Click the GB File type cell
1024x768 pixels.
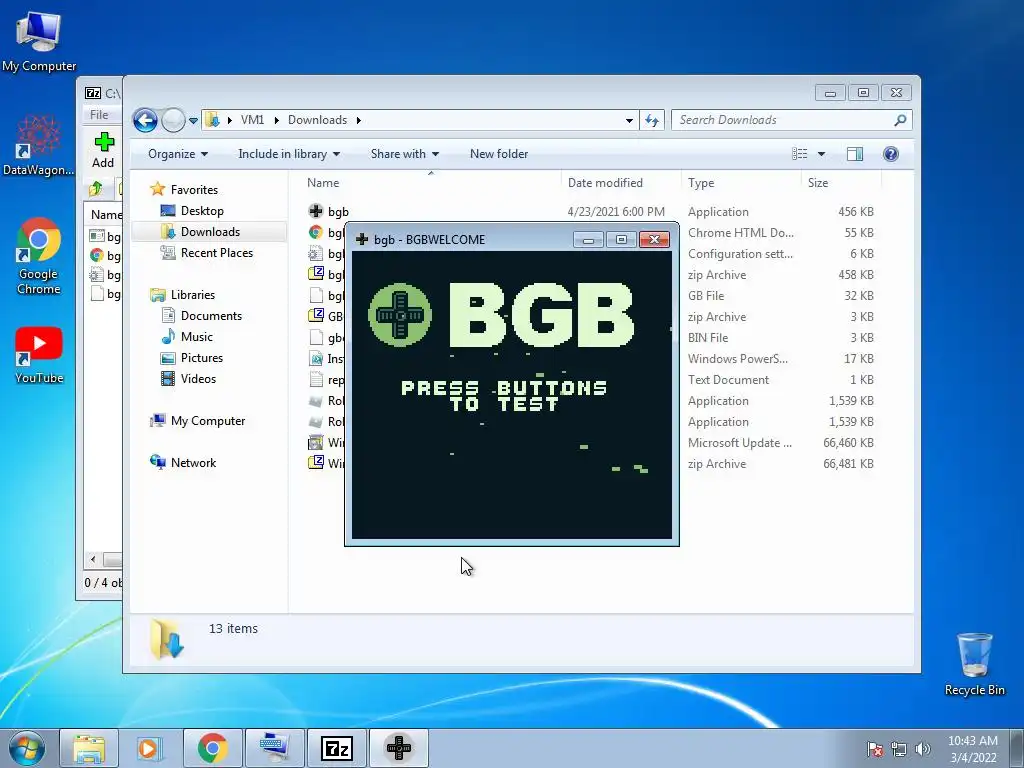pos(706,296)
